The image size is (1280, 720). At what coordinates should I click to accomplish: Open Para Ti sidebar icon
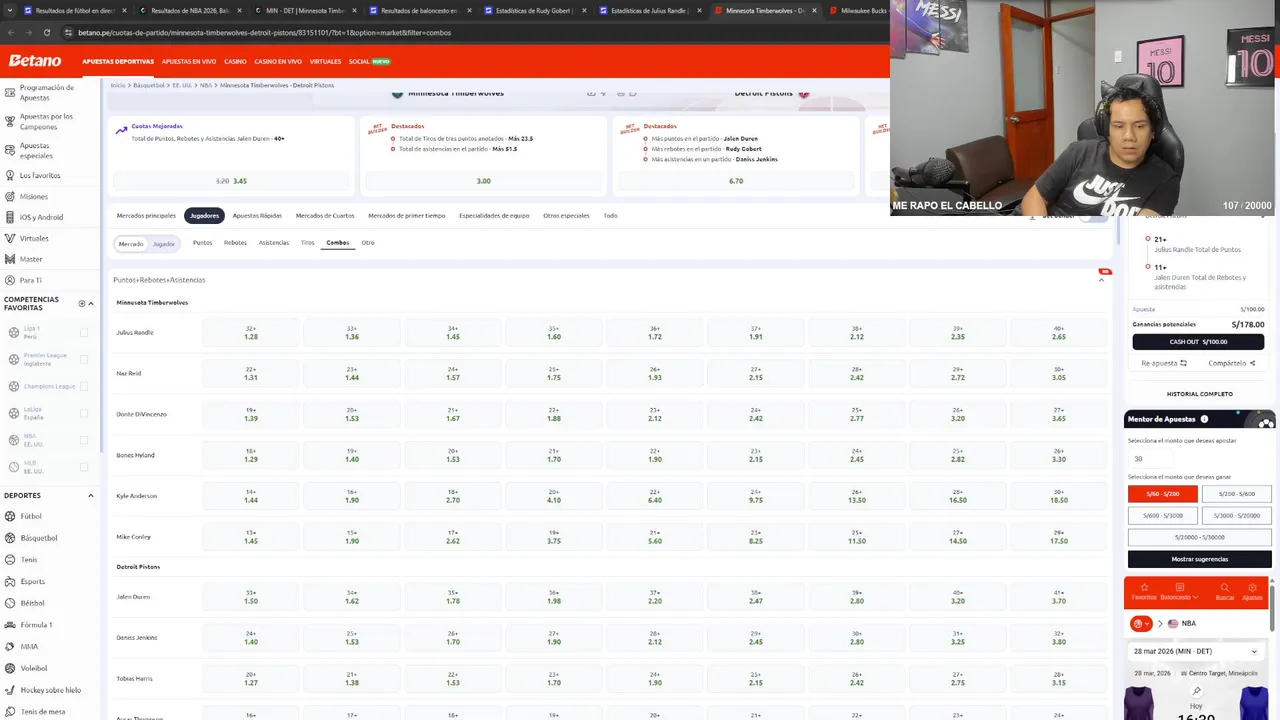pos(9,280)
